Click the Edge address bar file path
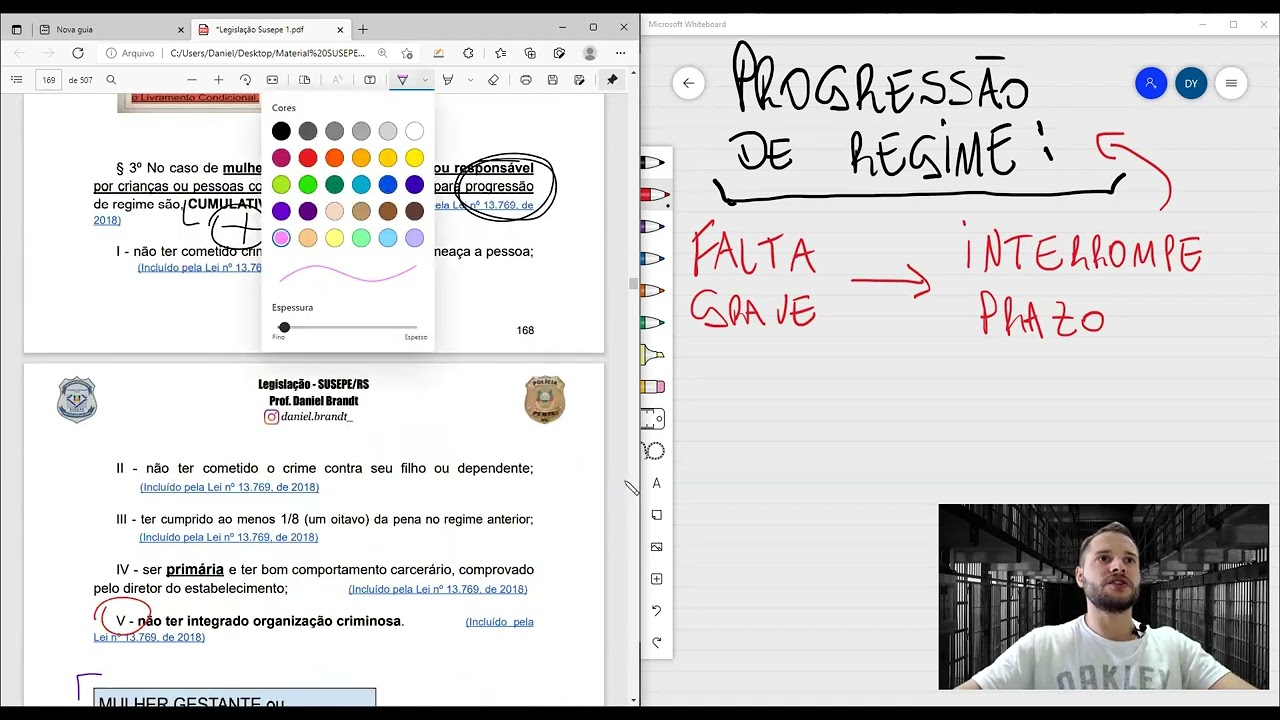Viewport: 1280px width, 720px height. point(267,53)
